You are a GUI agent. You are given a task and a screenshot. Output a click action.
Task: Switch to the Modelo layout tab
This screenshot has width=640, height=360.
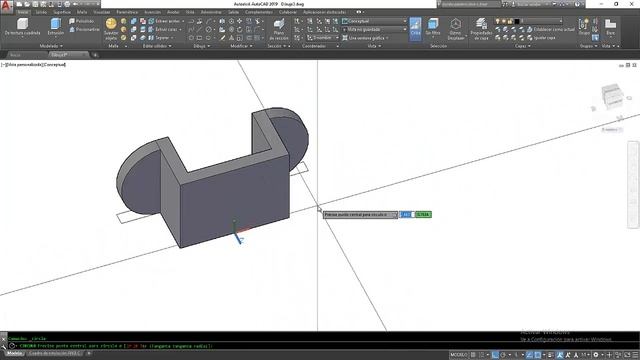coord(15,353)
